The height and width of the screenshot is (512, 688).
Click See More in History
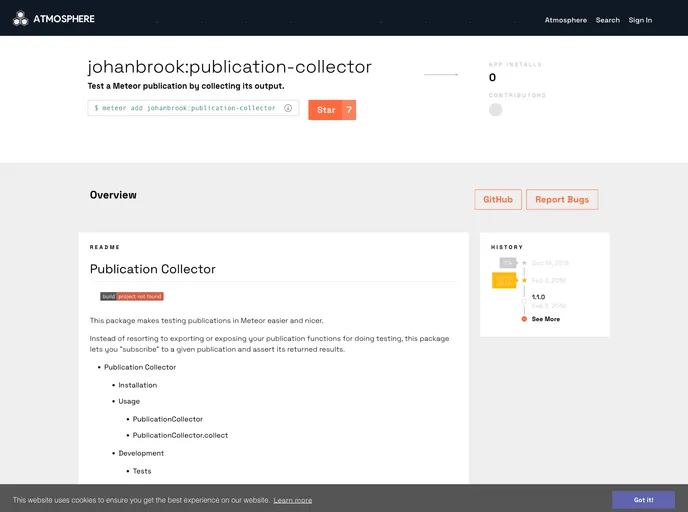[546, 319]
